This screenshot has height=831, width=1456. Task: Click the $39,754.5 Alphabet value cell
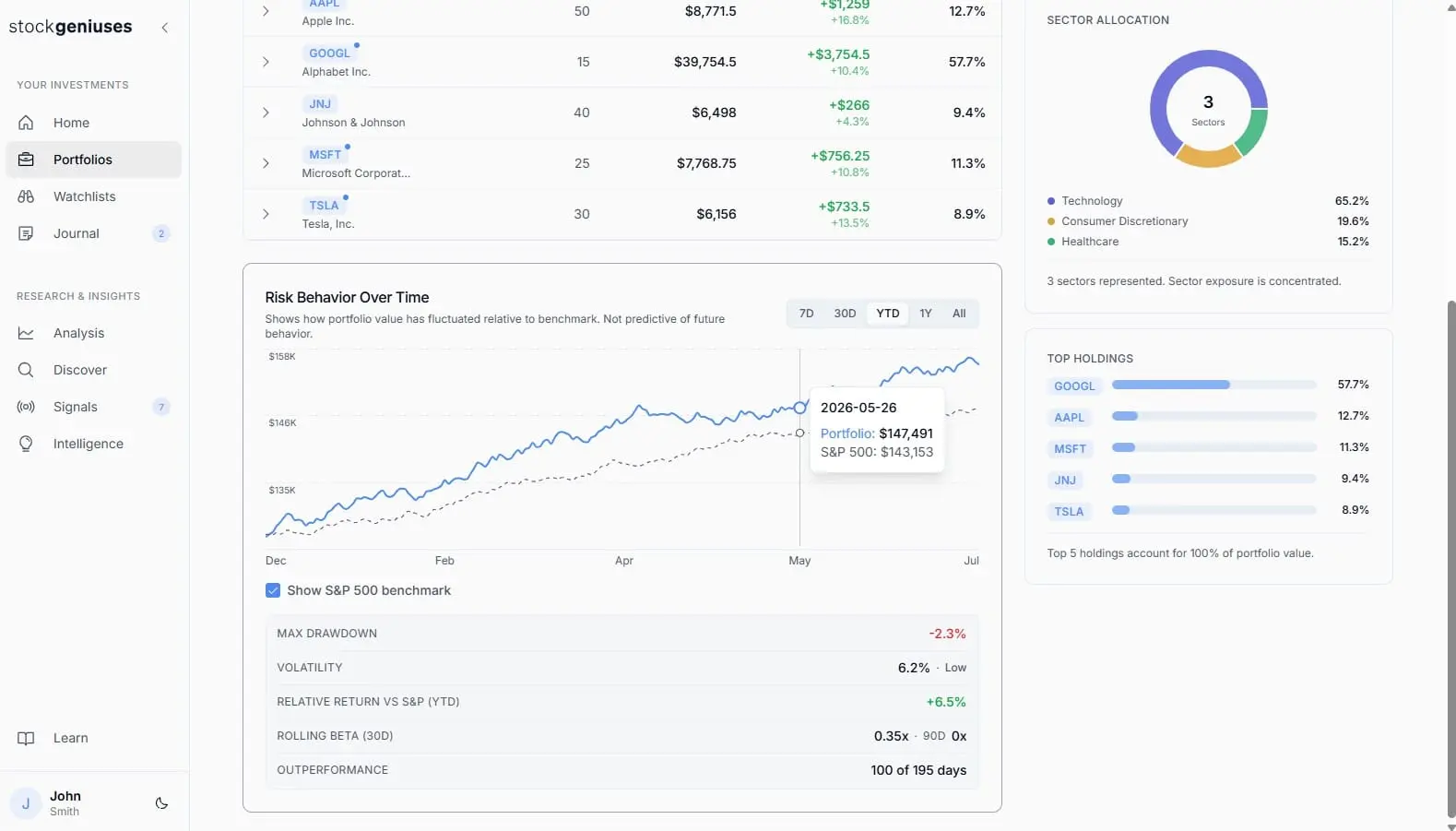pos(704,62)
